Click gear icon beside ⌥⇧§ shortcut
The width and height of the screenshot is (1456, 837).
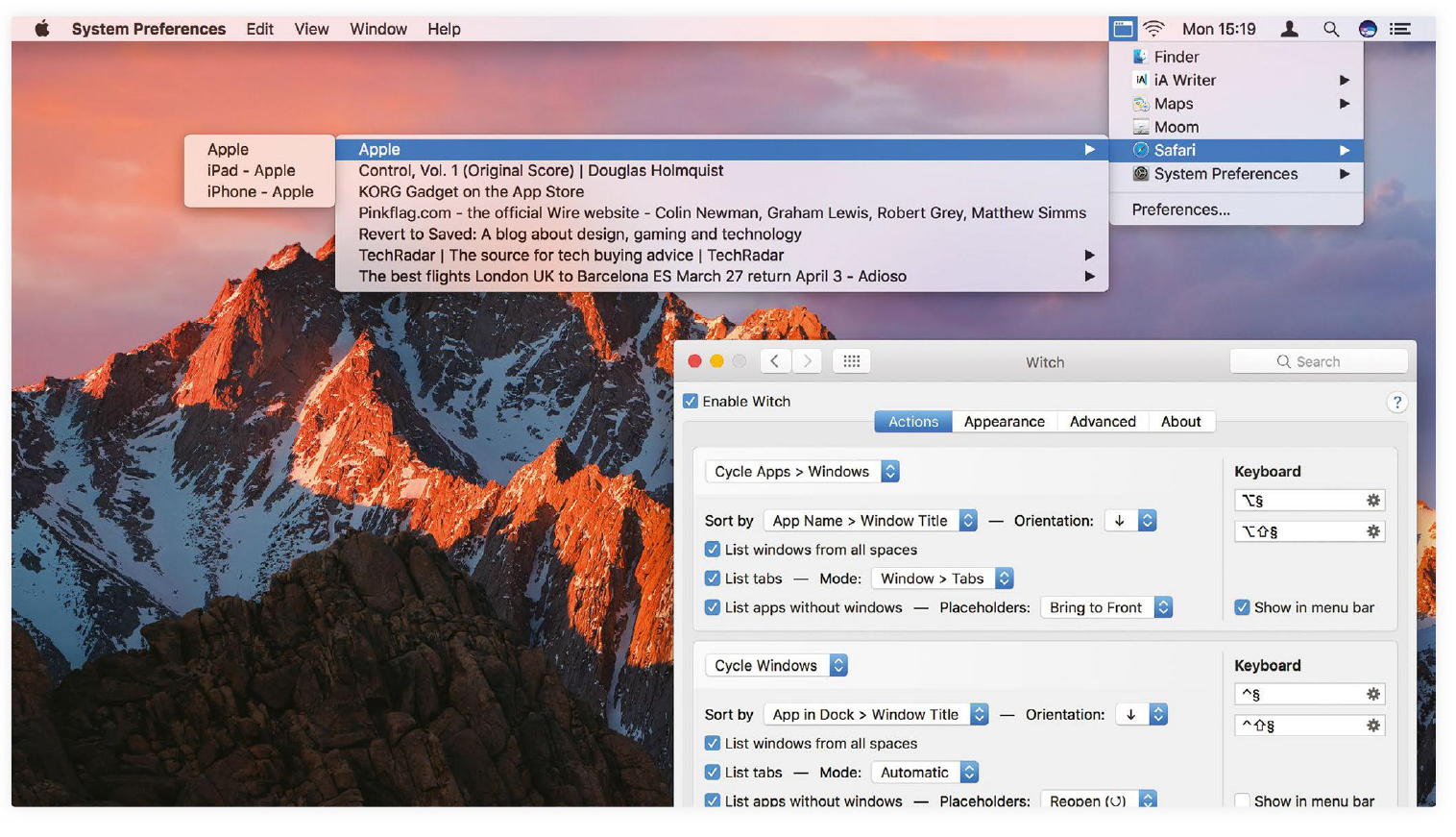[1373, 530]
